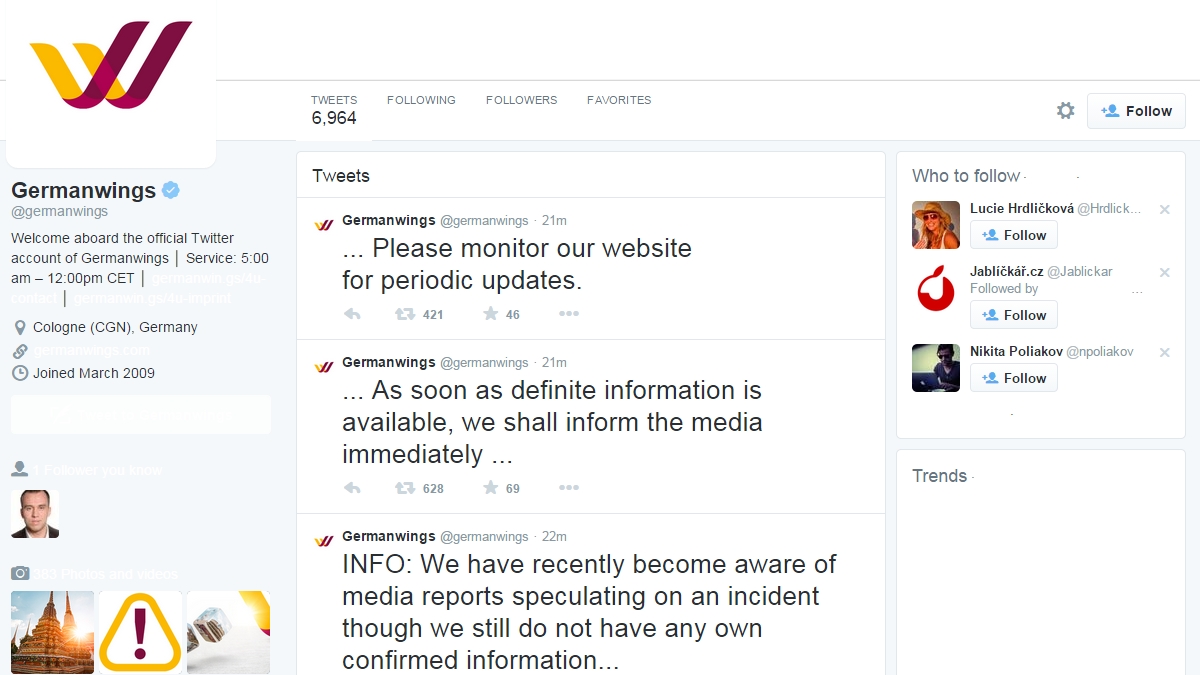Open the Followers tab
The width and height of the screenshot is (1200, 675).
(521, 100)
